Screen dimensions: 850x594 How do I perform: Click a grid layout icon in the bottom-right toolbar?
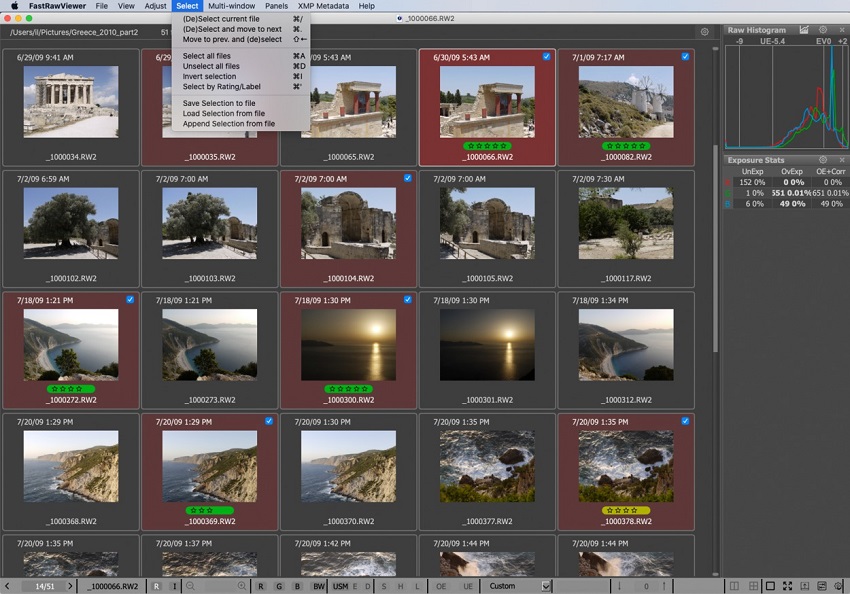(753, 585)
